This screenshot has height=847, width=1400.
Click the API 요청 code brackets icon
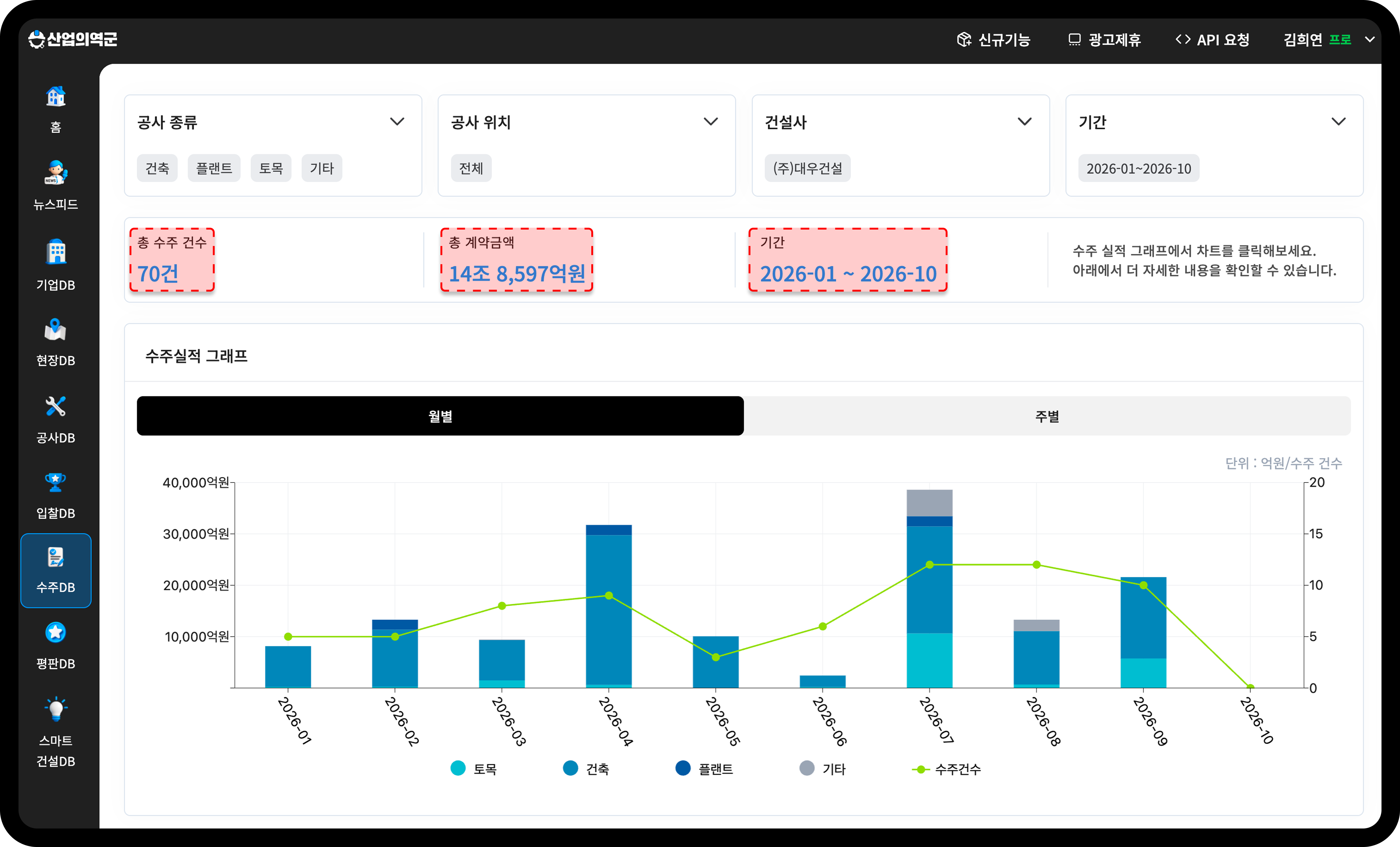pos(1183,39)
